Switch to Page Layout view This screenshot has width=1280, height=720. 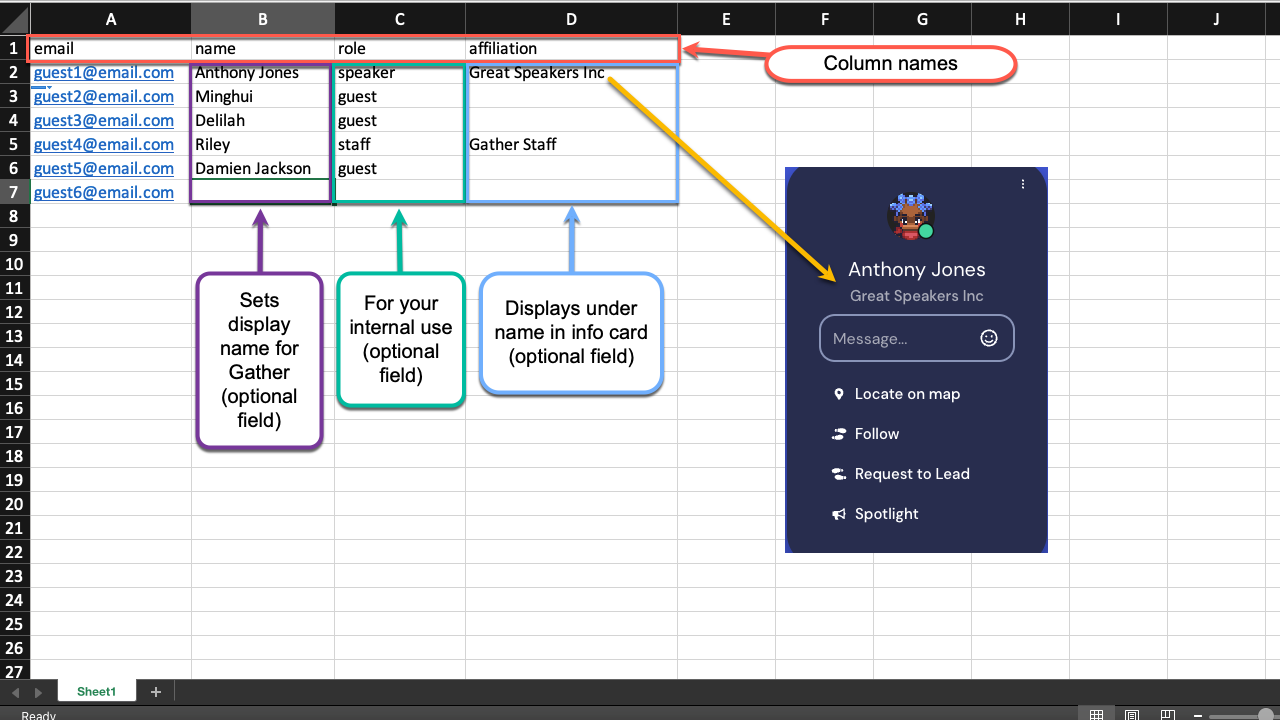[1132, 714]
